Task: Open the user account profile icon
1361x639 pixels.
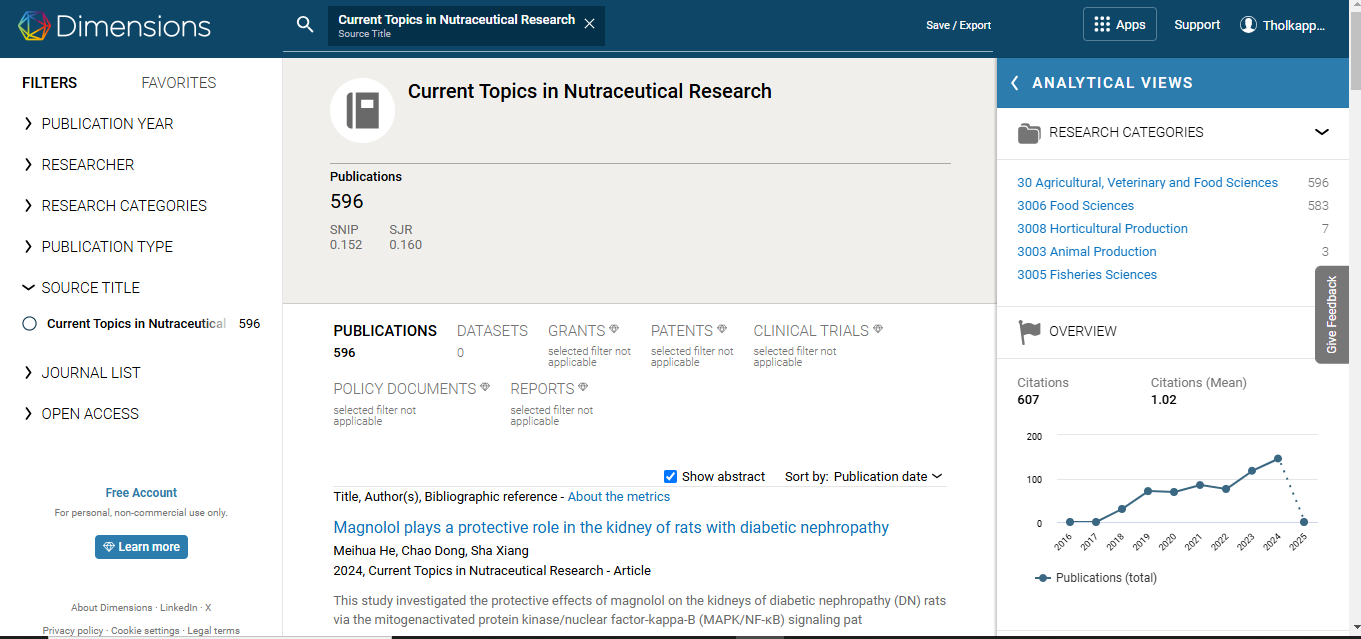Action: 1248,25
